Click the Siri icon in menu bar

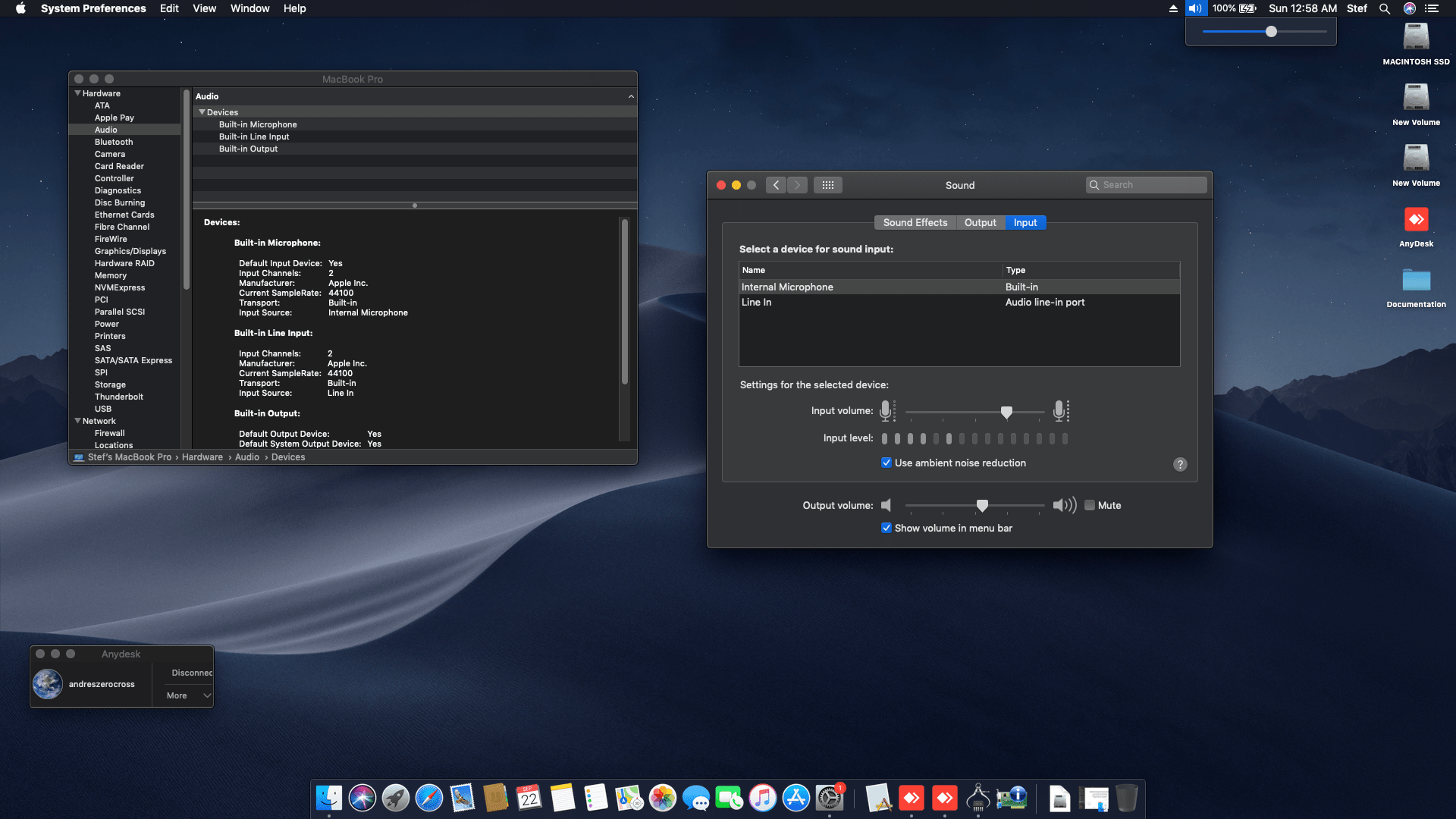pos(1409,8)
